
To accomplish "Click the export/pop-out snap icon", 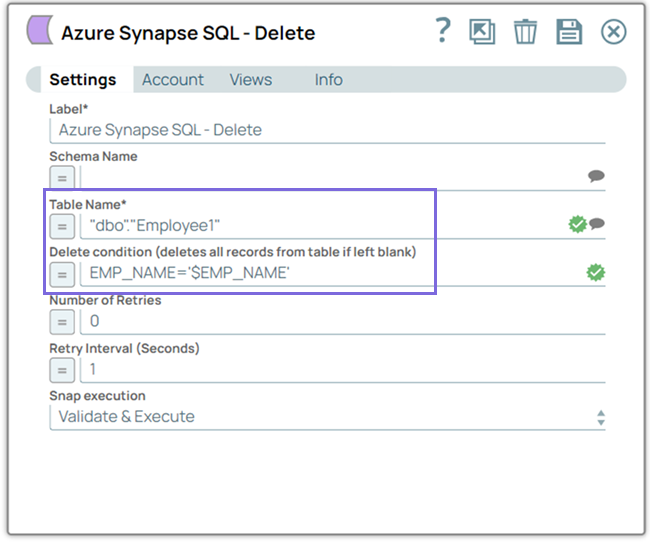I will (x=482, y=32).
